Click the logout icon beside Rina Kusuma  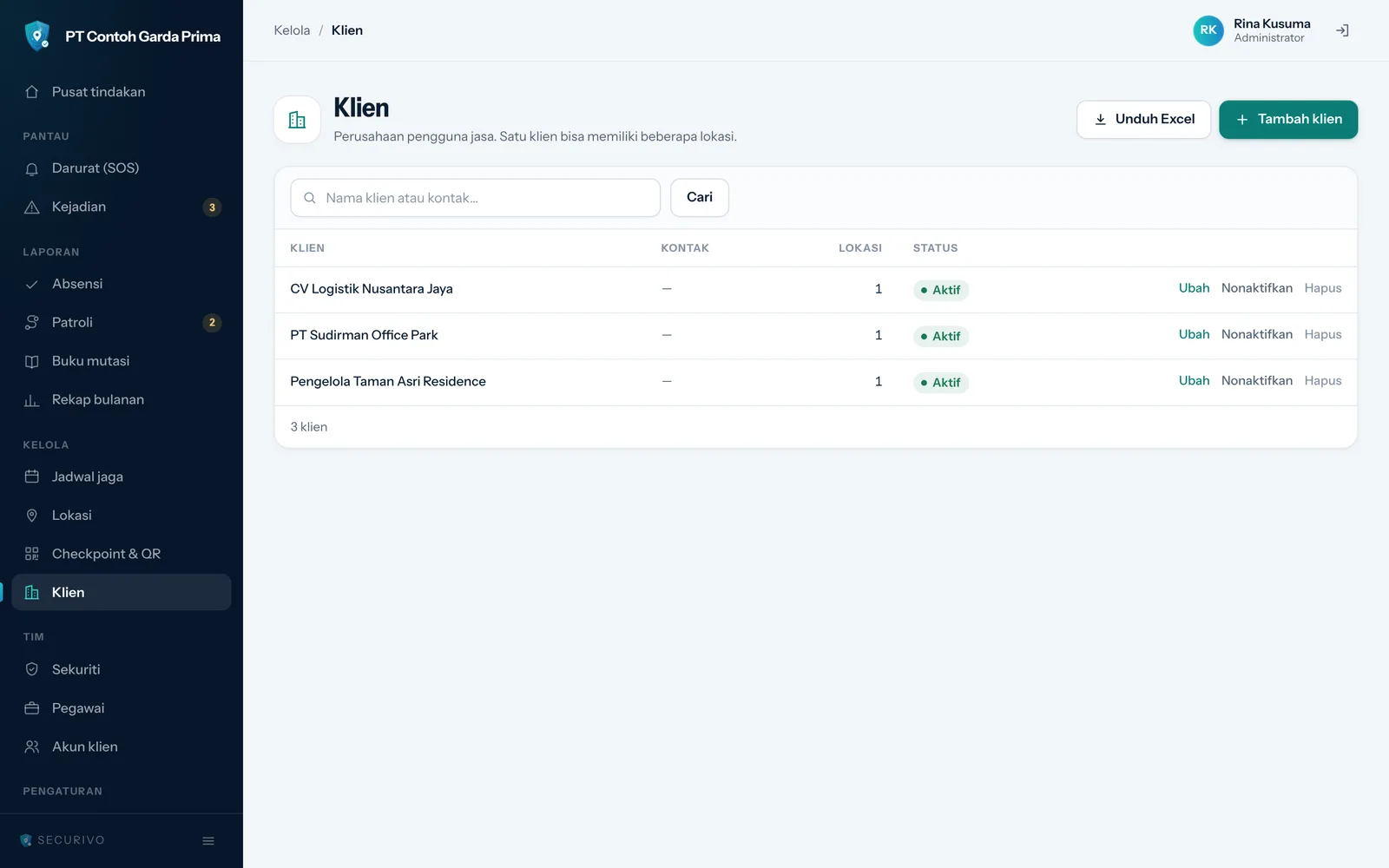[x=1342, y=30]
